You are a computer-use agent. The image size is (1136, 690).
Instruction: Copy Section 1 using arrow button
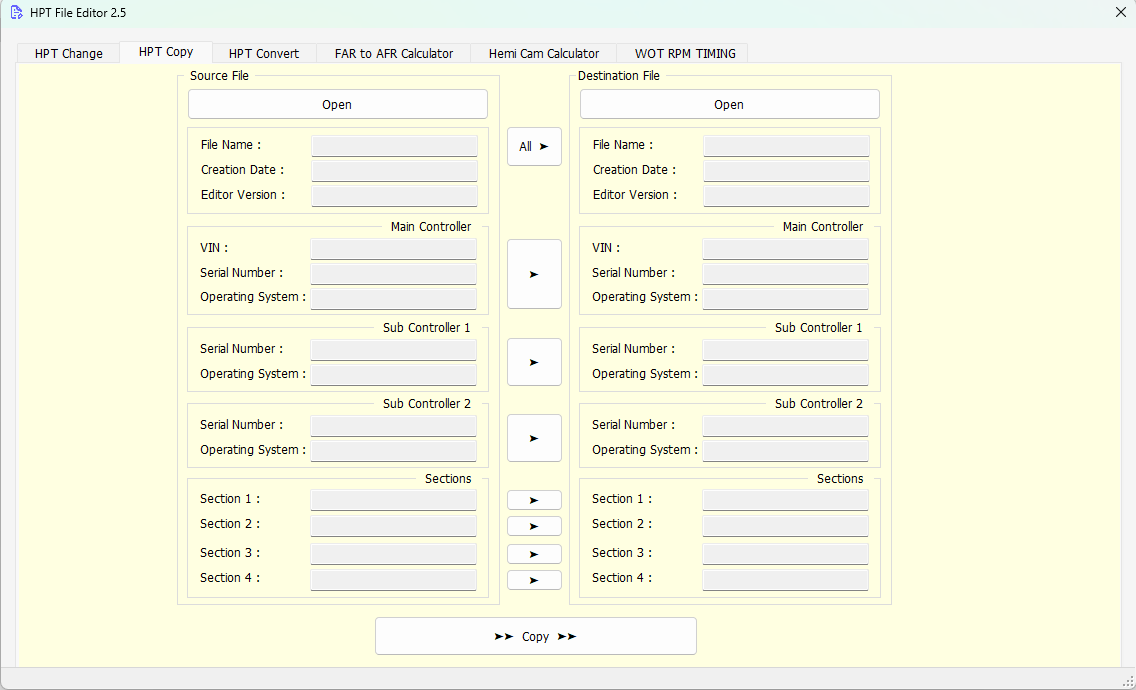click(534, 500)
